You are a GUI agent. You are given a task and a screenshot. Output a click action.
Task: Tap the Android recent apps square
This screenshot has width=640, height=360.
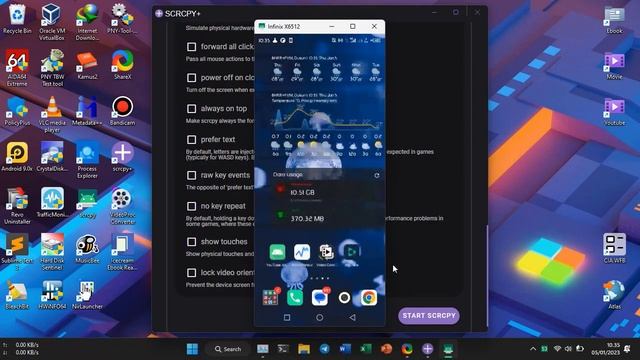(x=287, y=317)
